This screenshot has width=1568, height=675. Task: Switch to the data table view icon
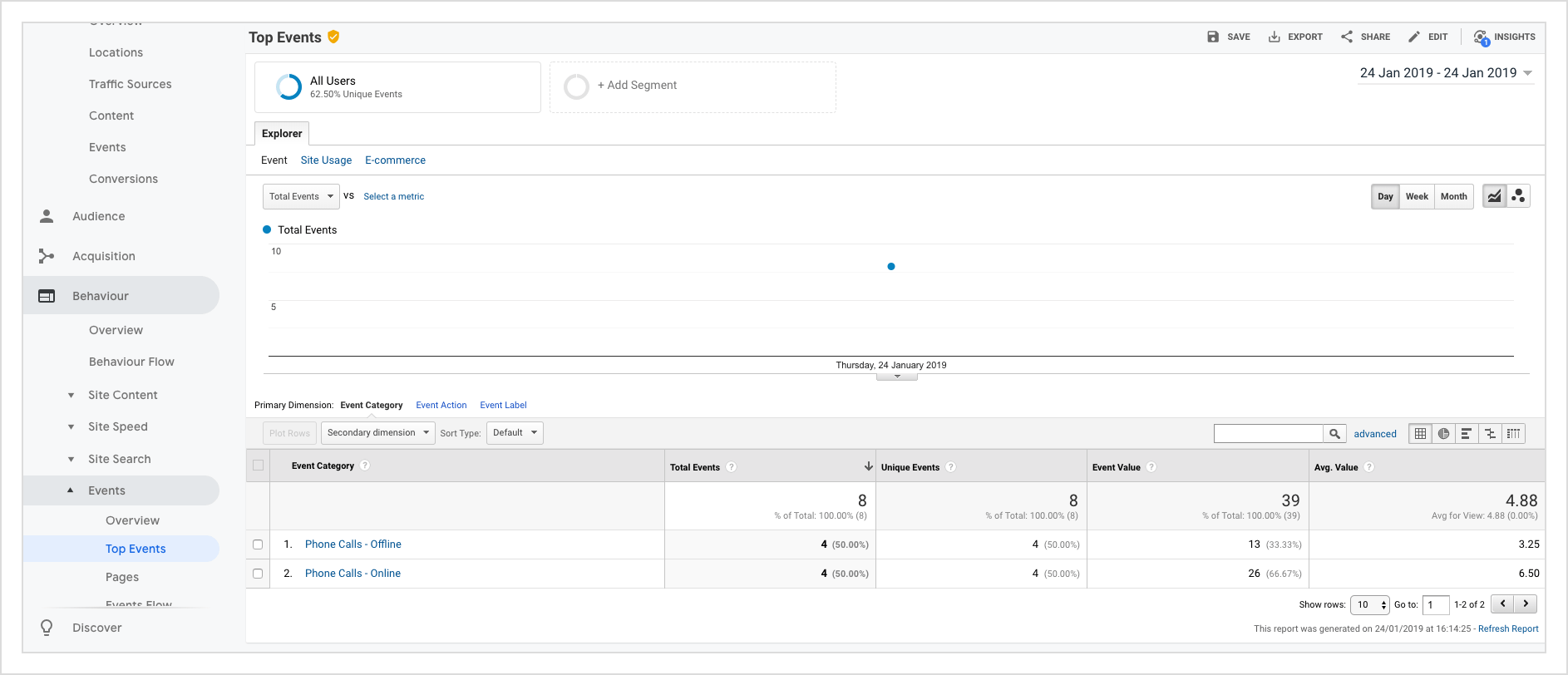[x=1420, y=433]
